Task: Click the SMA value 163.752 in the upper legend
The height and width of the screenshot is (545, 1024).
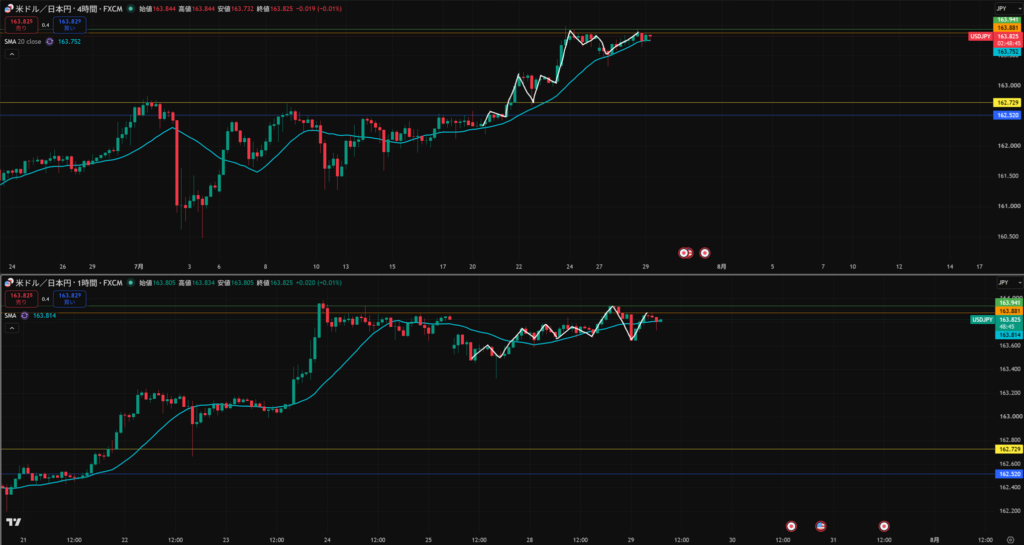Action: (69, 41)
